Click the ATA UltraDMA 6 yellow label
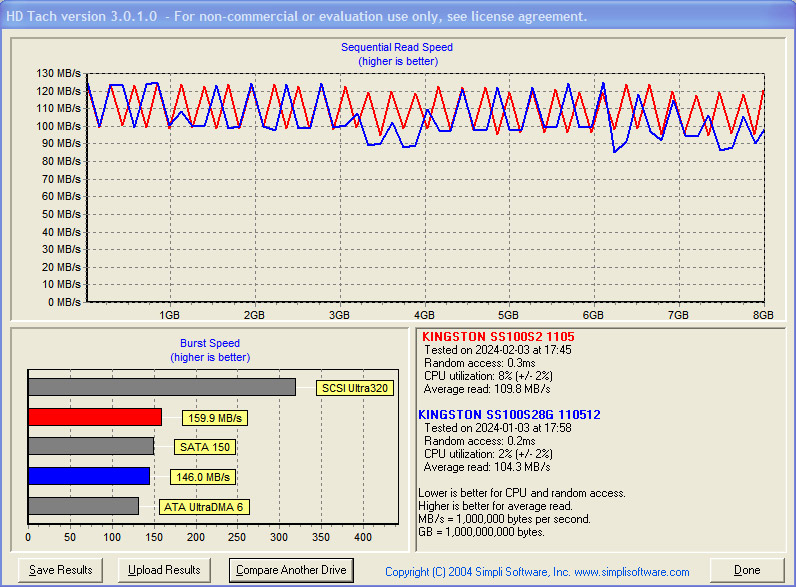The width and height of the screenshot is (796, 587). tap(203, 507)
